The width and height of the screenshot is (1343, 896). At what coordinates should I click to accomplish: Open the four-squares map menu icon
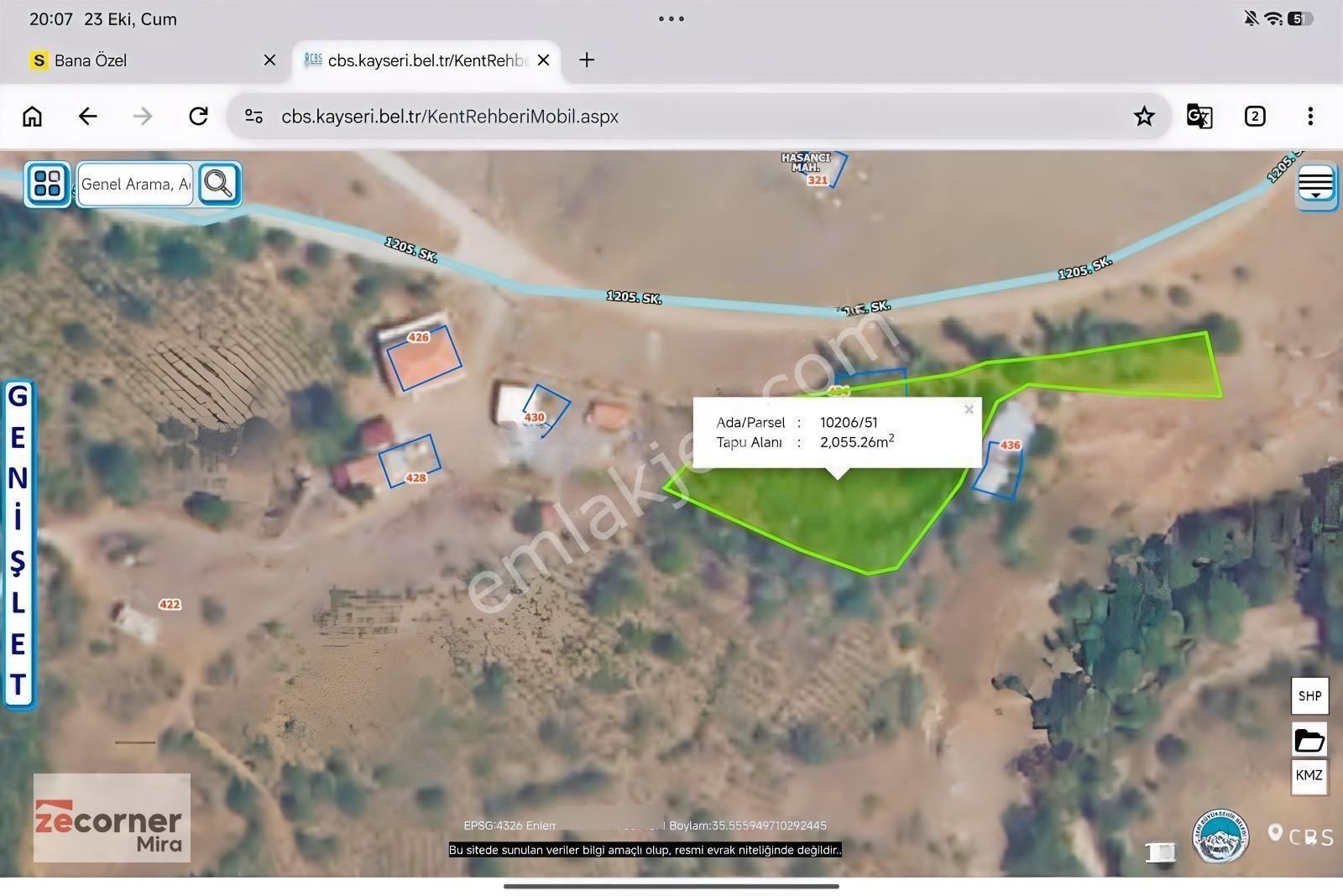48,183
